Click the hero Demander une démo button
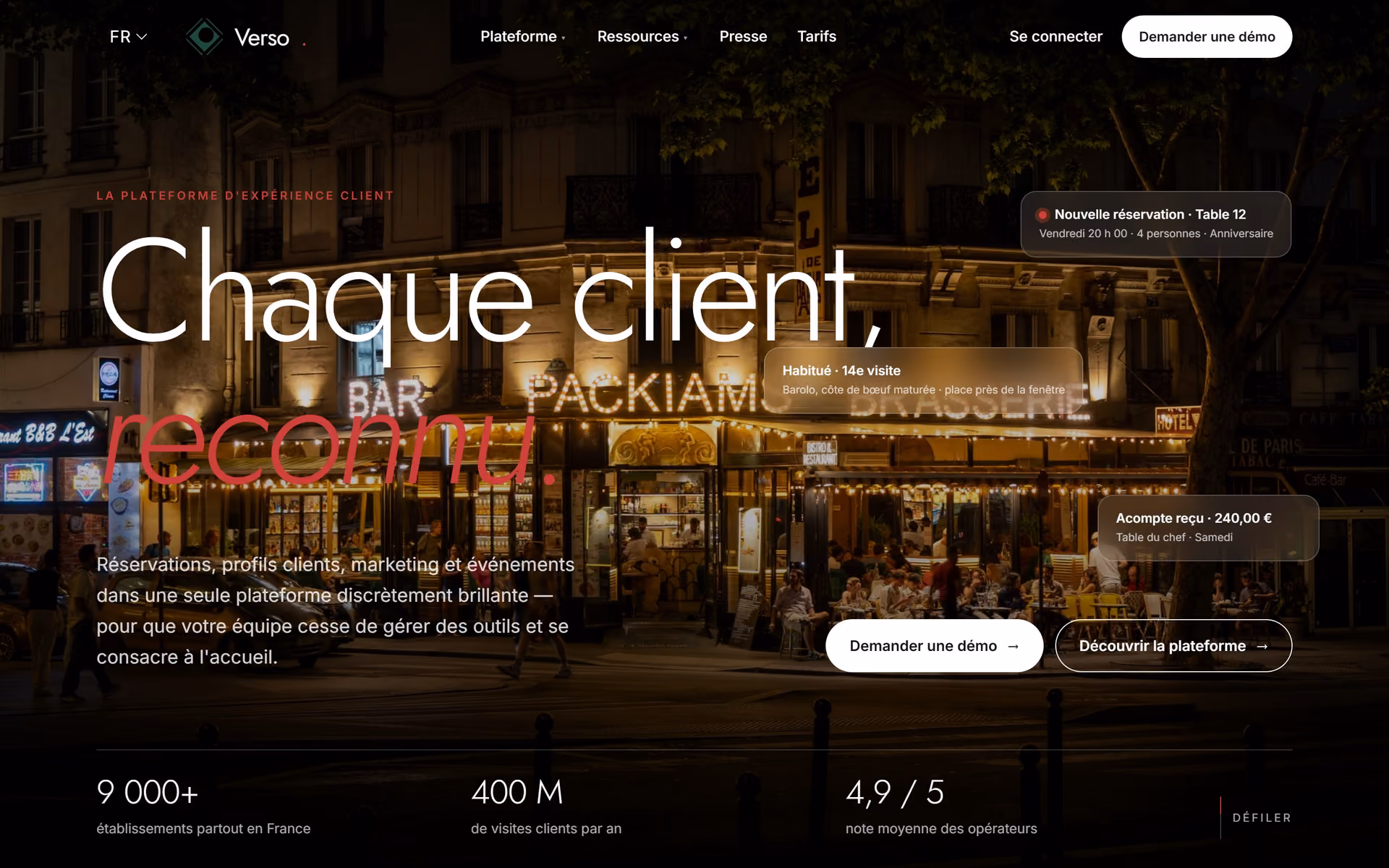Screen dimensions: 1389x868 pyautogui.click(x=934, y=645)
